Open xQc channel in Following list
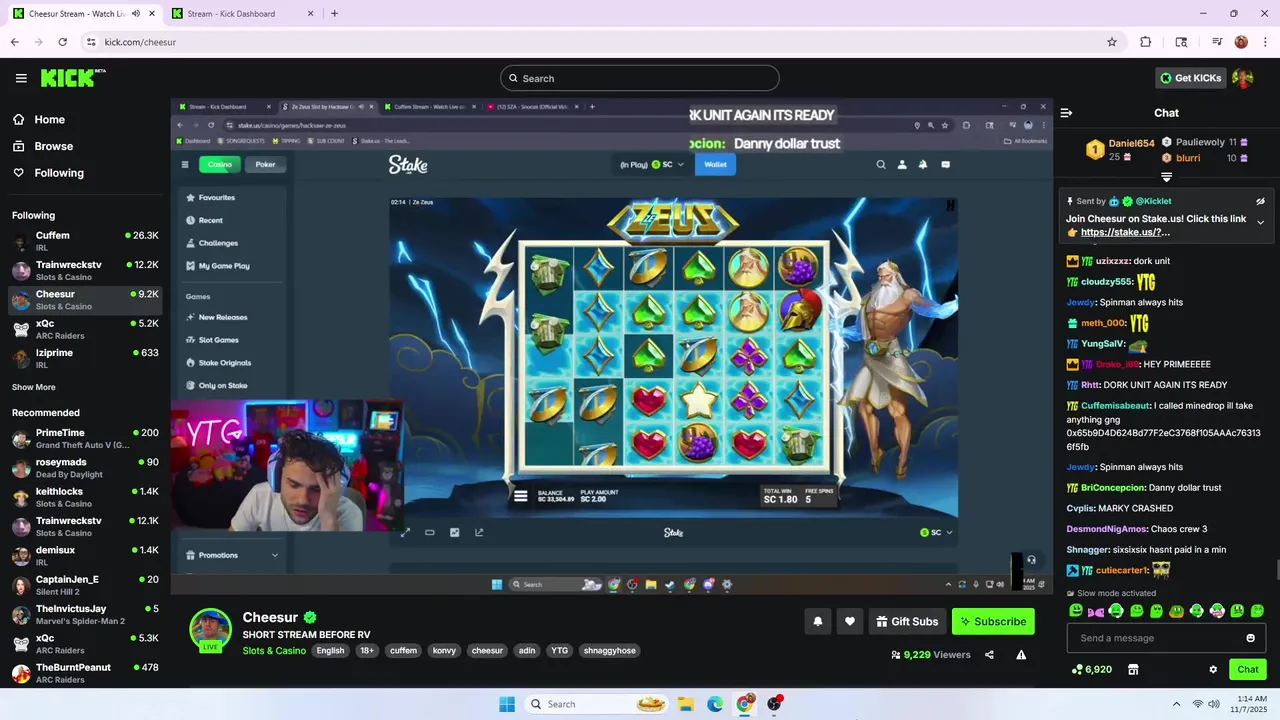The height and width of the screenshot is (720, 1280). (x=85, y=329)
